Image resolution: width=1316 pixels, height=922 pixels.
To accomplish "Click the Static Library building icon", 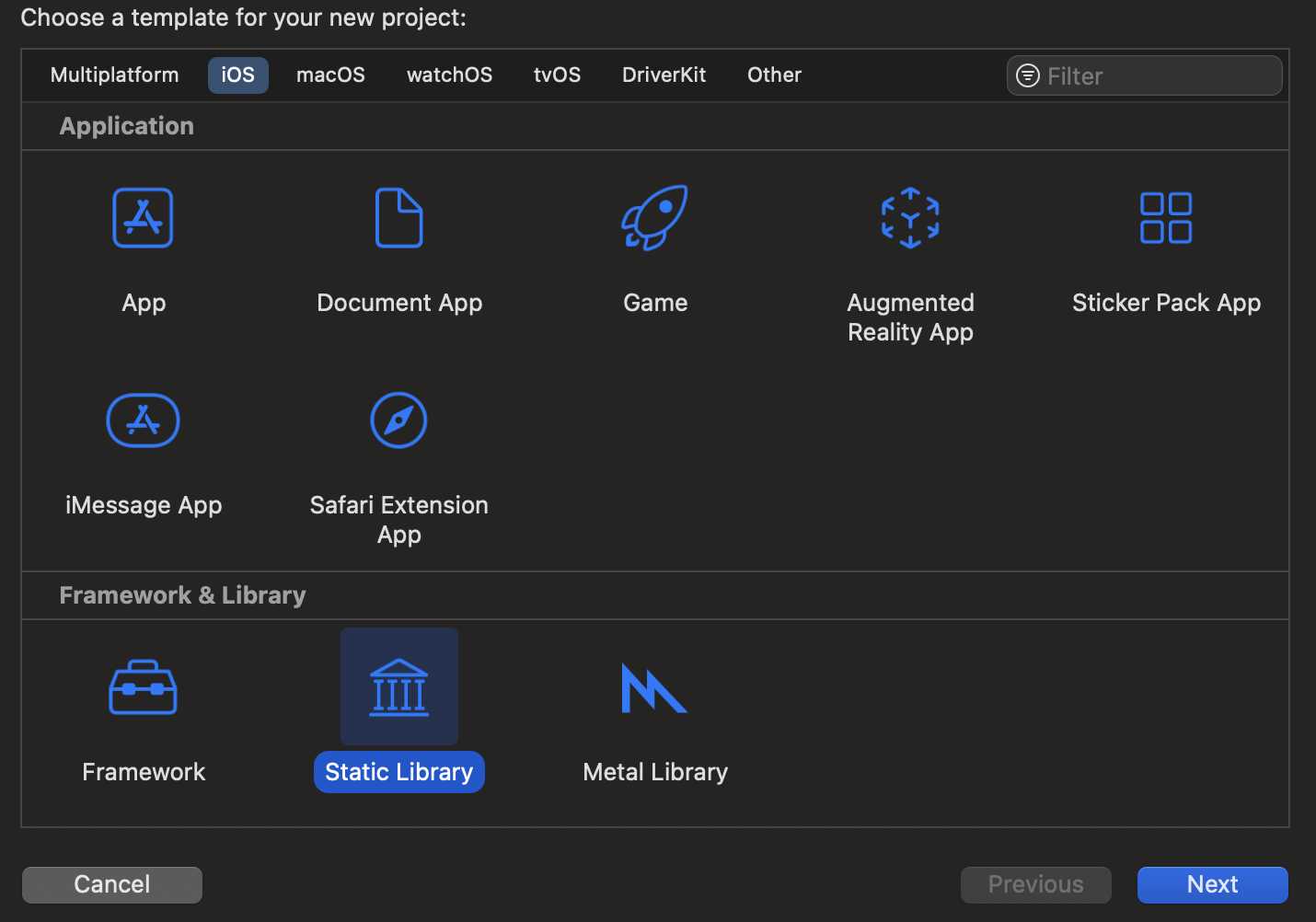I will tap(399, 687).
